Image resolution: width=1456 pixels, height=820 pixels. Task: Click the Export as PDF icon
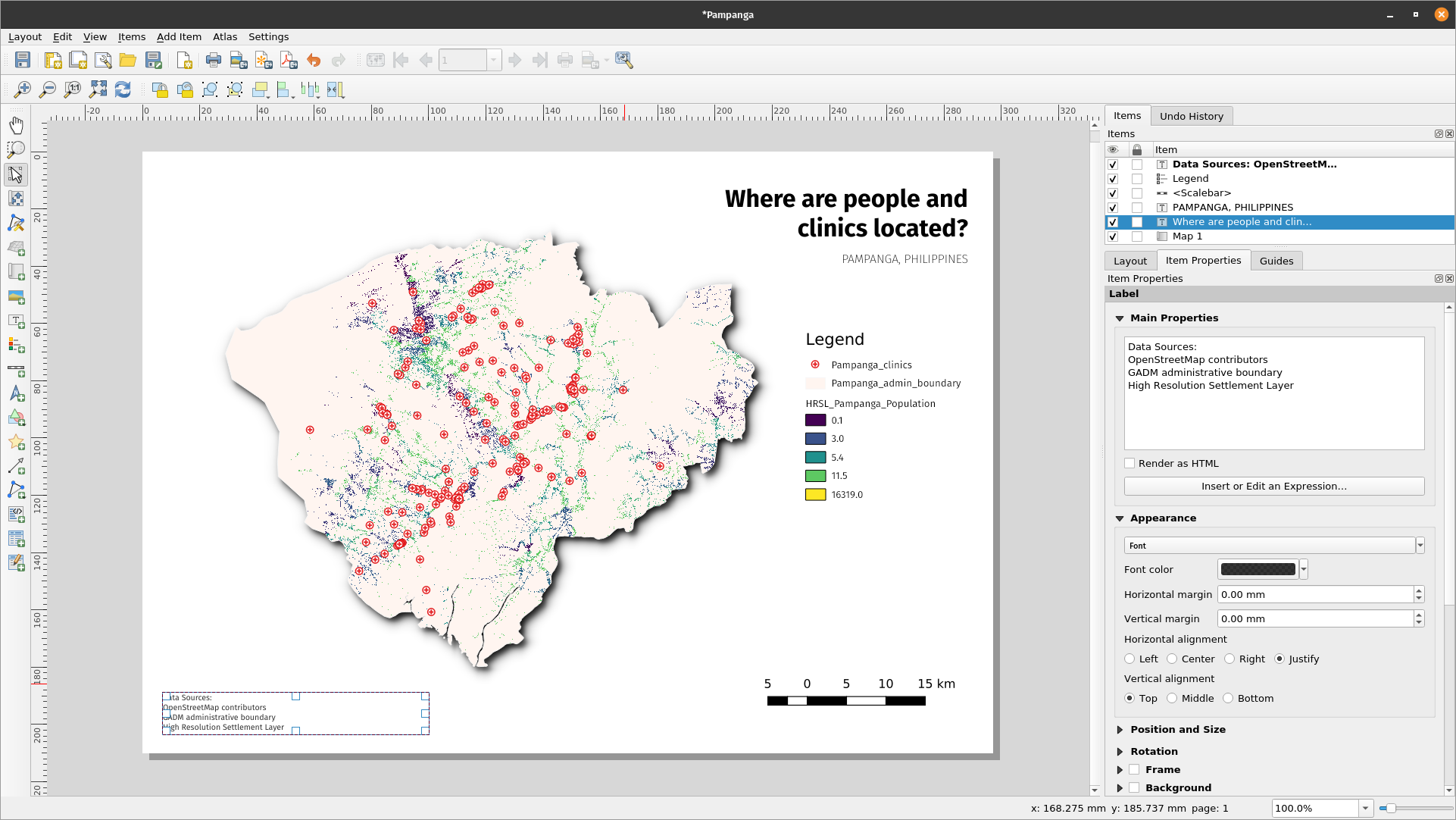(289, 61)
